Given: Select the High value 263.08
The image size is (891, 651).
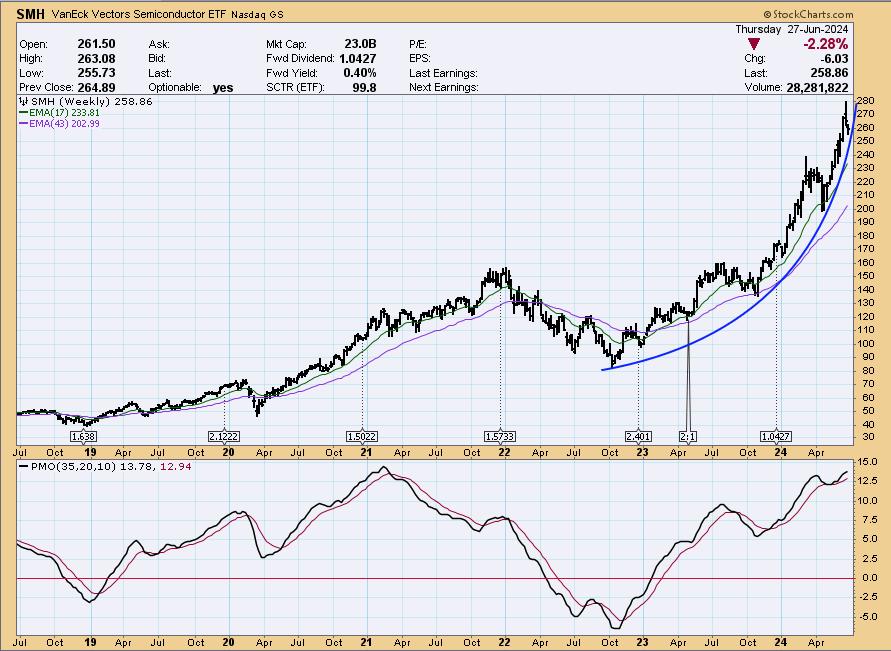Looking at the screenshot, I should [96, 59].
